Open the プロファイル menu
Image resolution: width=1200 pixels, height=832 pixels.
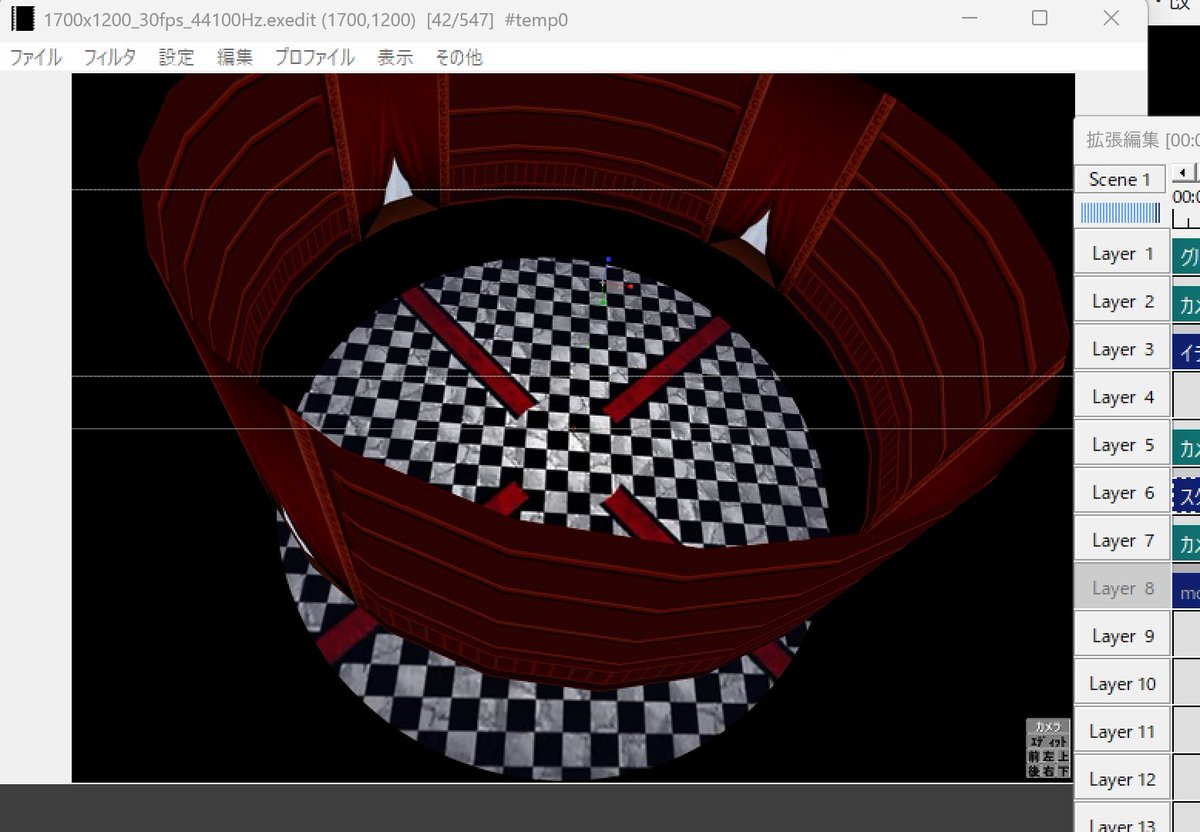pos(315,58)
